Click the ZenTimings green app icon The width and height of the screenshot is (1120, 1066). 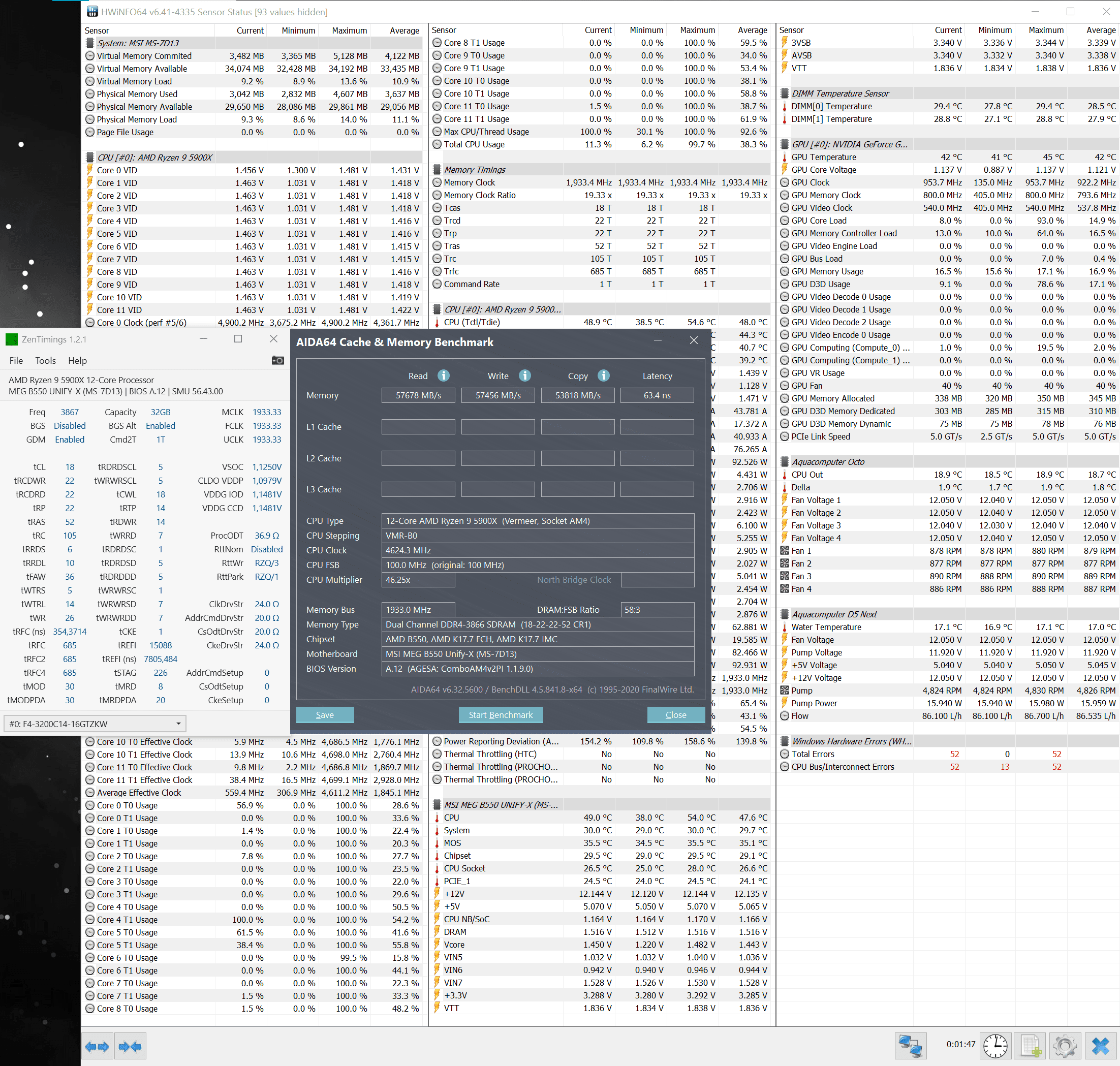pyautogui.click(x=11, y=339)
